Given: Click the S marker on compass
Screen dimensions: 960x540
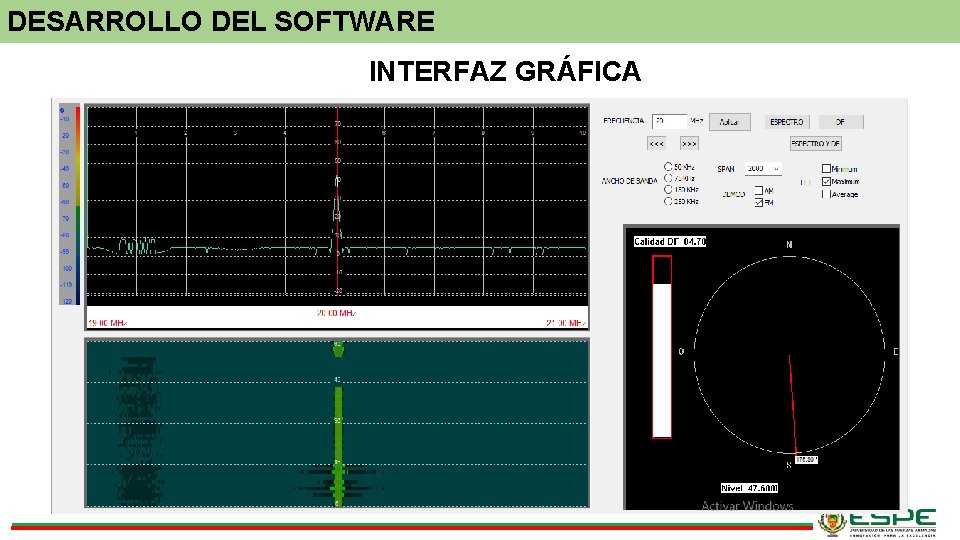Looking at the screenshot, I should pos(789,465).
